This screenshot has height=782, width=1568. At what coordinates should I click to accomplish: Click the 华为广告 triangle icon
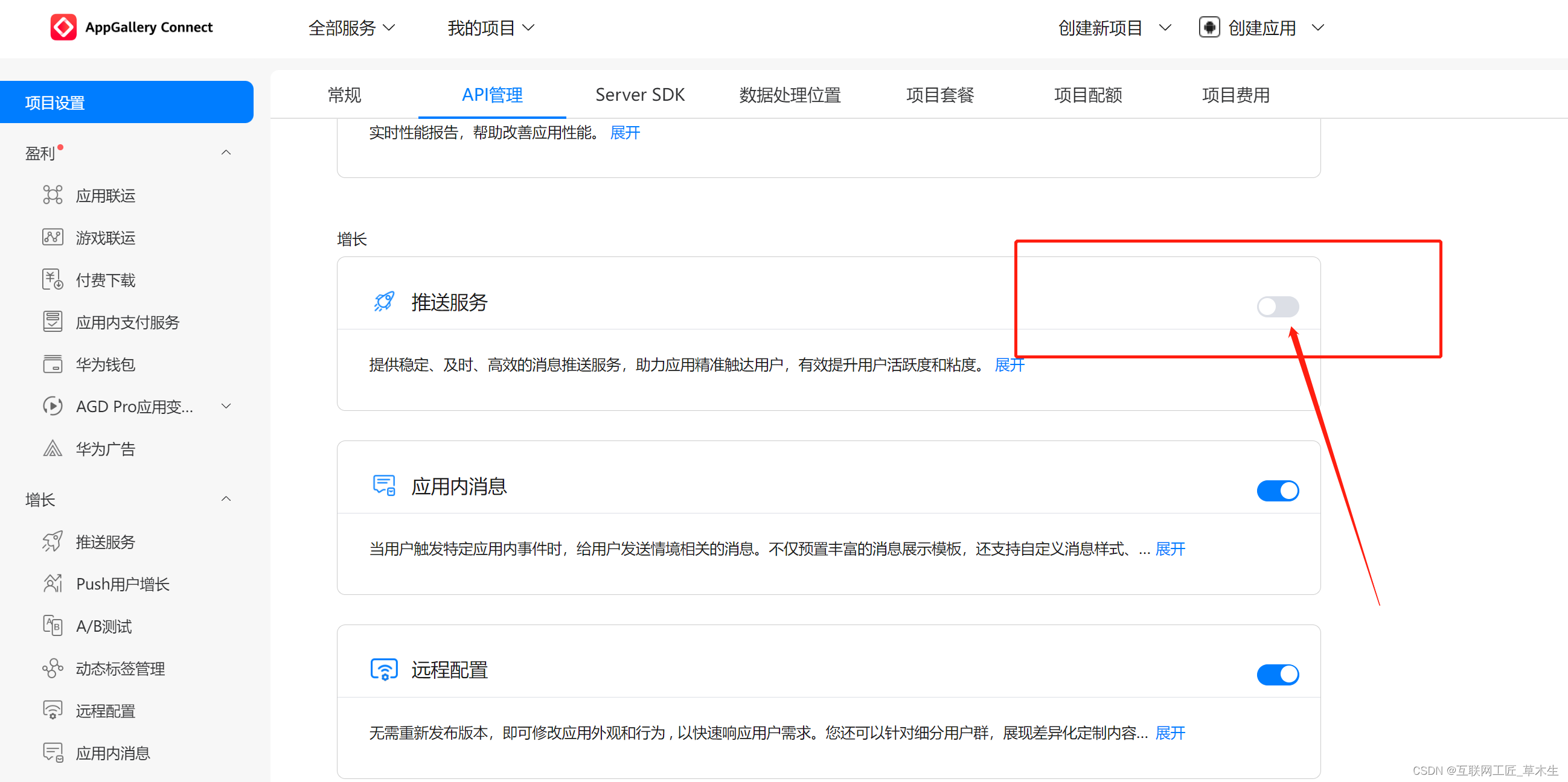[53, 448]
